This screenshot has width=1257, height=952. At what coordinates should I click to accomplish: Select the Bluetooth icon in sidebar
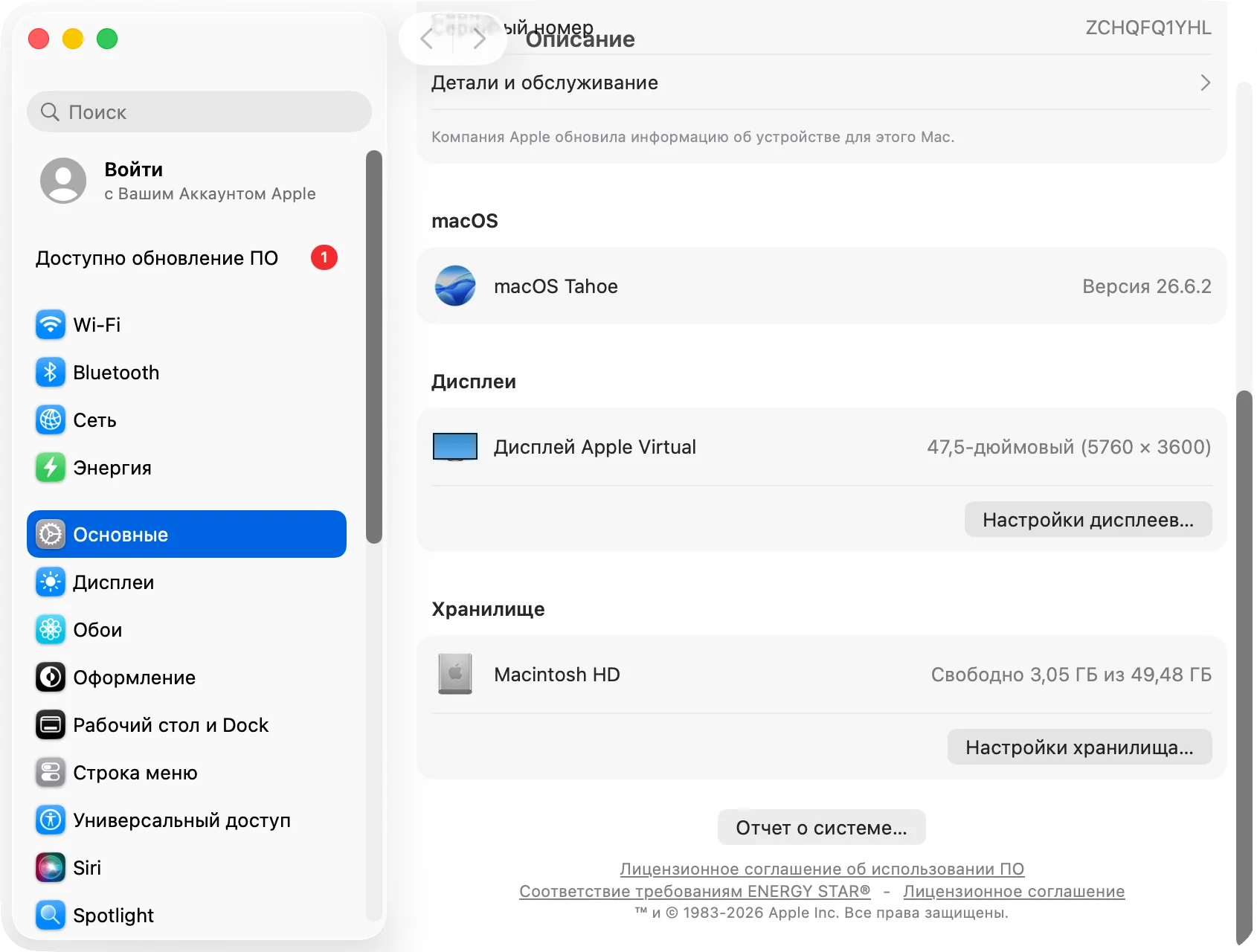click(51, 373)
